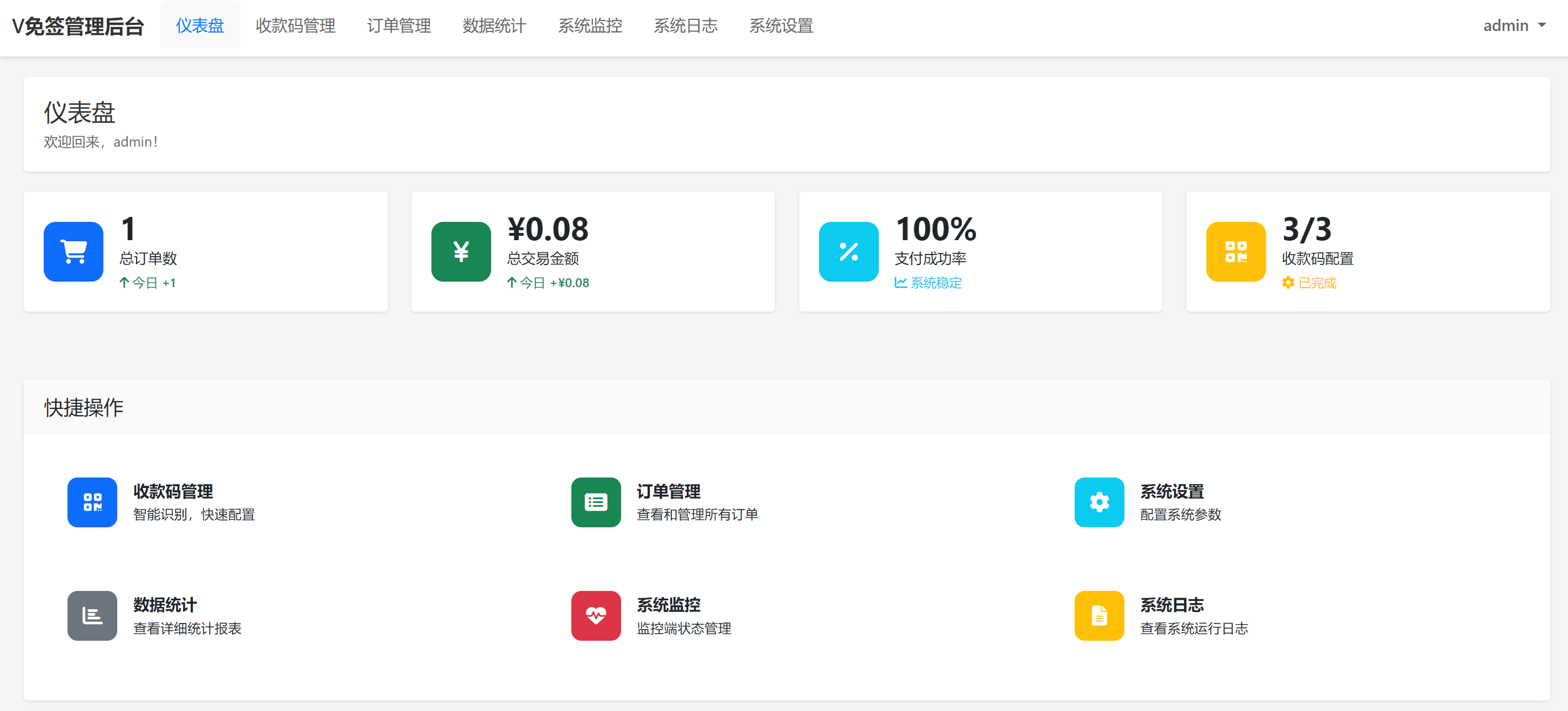Click the ¥0.08 total amount value
The width and height of the screenshot is (1568, 711).
[x=548, y=229]
